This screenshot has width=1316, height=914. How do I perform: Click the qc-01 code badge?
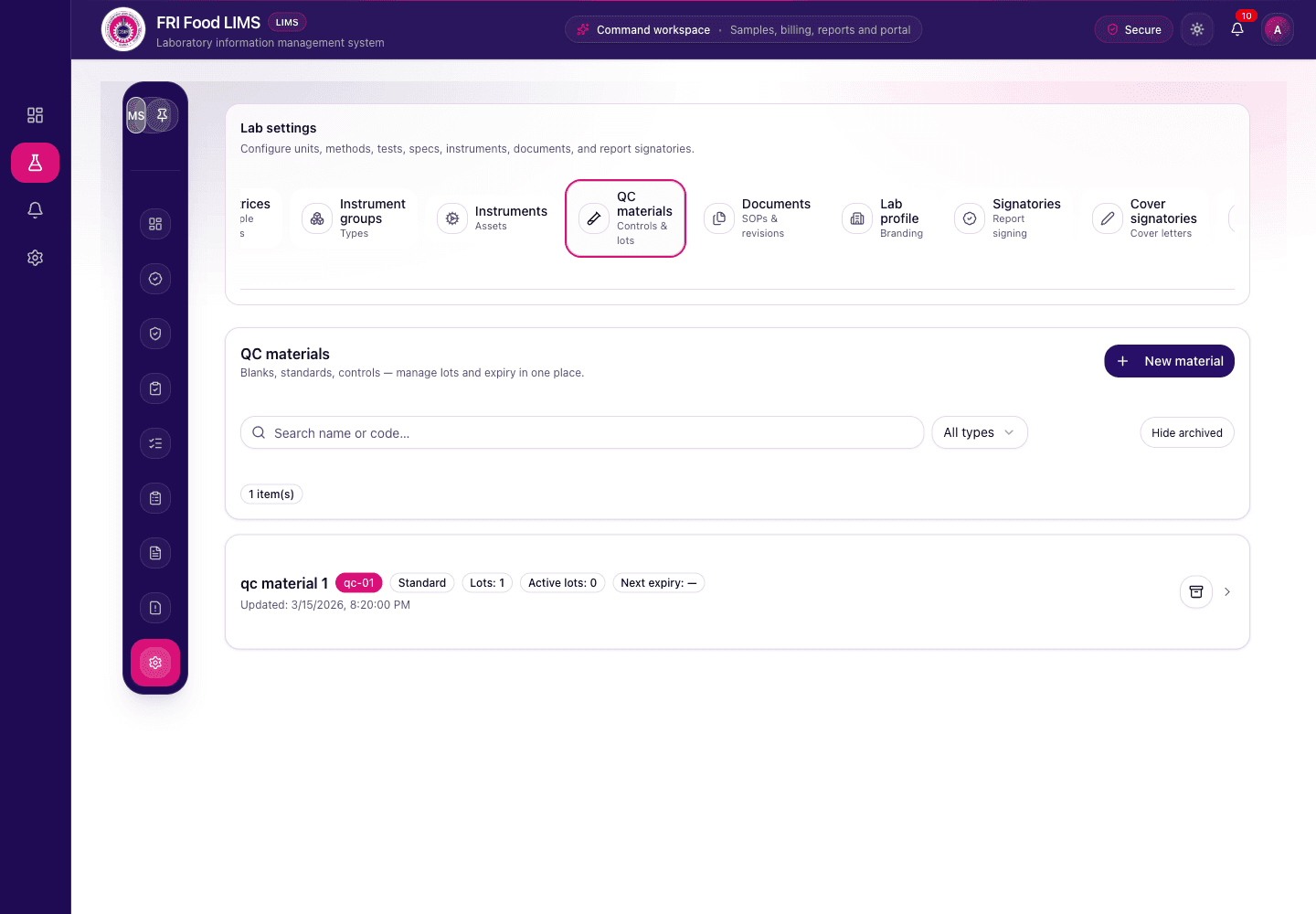(359, 583)
